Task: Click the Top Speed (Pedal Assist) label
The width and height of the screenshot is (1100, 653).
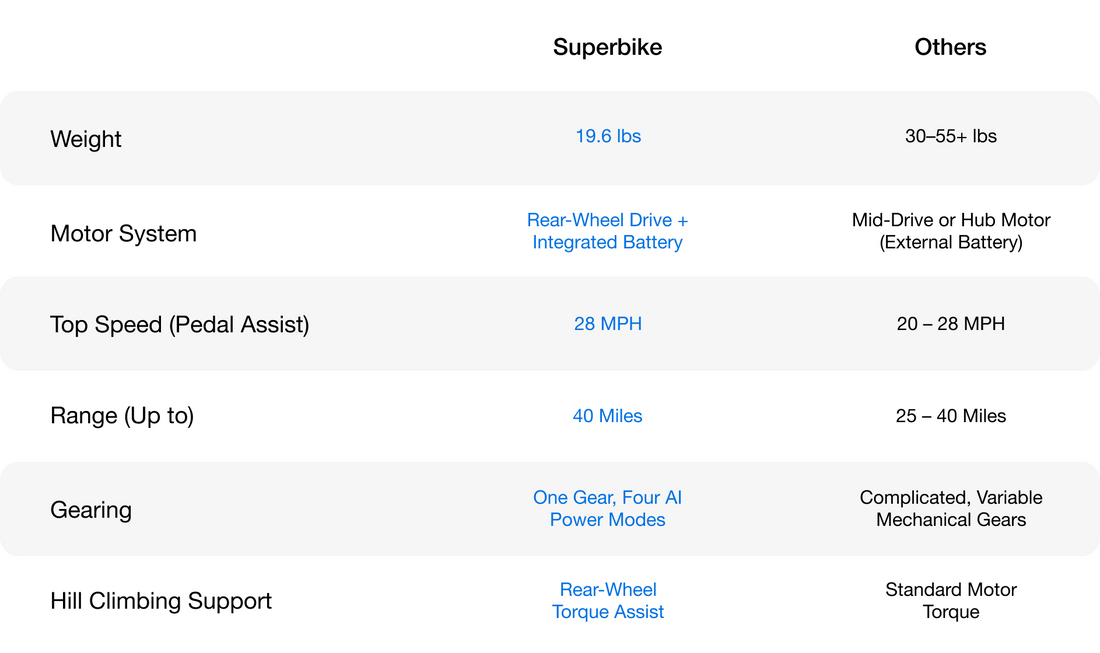Action: point(179,324)
